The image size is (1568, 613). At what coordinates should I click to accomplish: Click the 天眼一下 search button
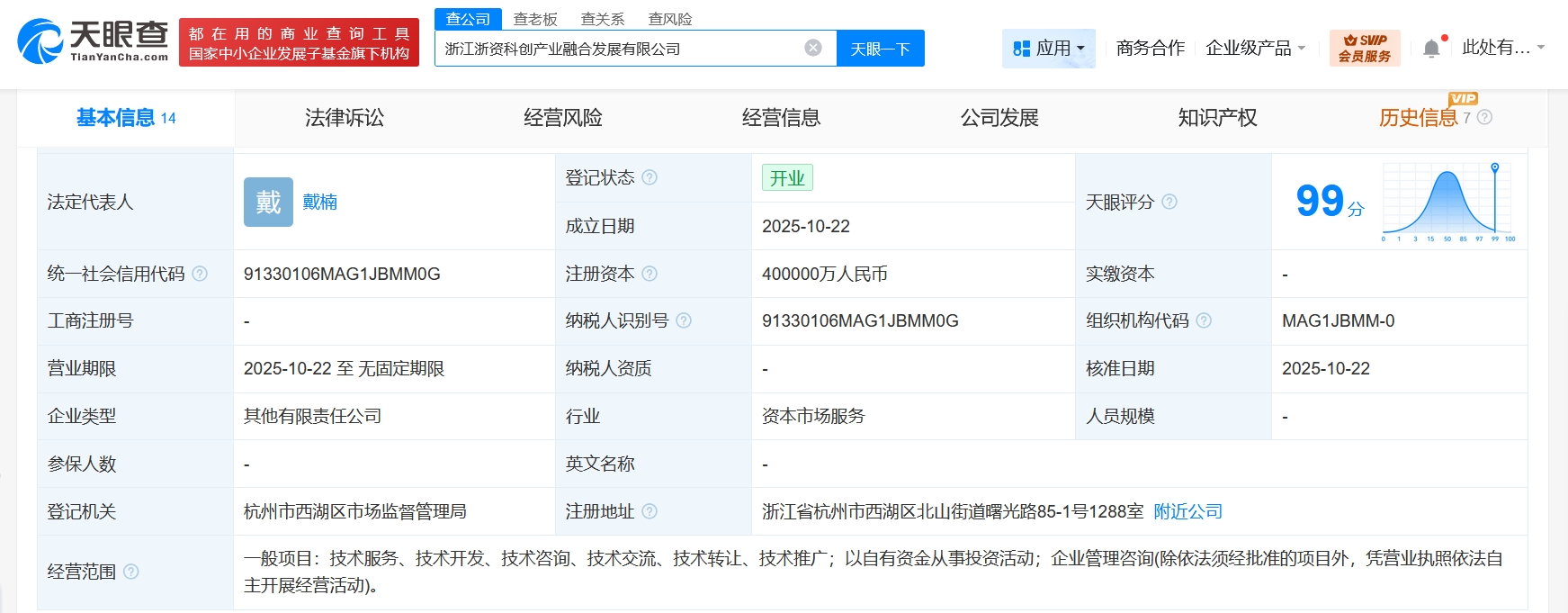(x=880, y=49)
